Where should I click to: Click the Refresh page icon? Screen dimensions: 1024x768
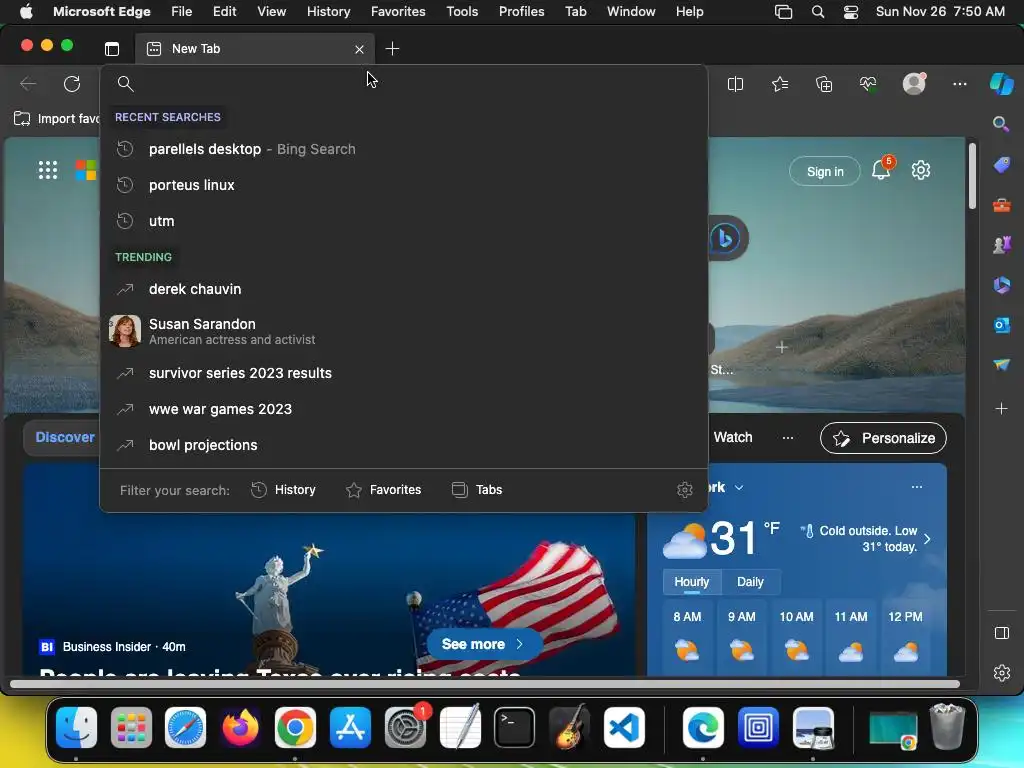tap(72, 84)
